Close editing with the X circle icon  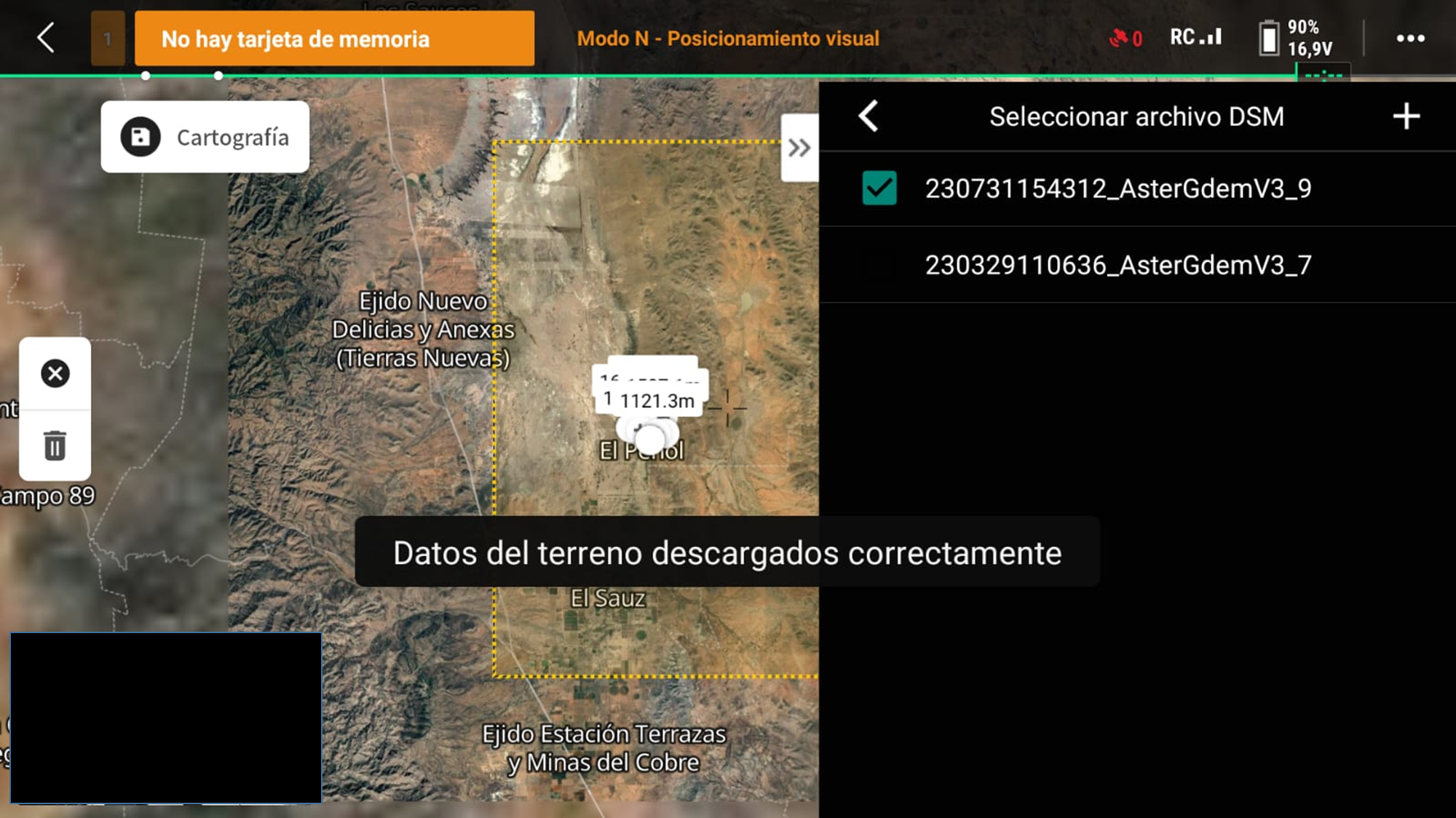(x=55, y=373)
